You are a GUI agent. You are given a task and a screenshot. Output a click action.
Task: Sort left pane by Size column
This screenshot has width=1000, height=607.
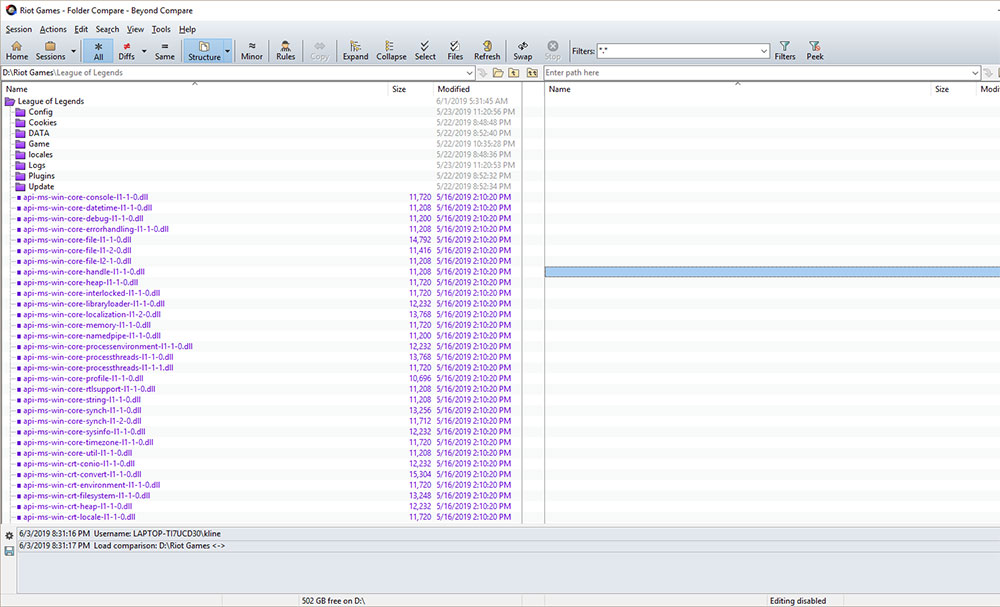(x=410, y=89)
